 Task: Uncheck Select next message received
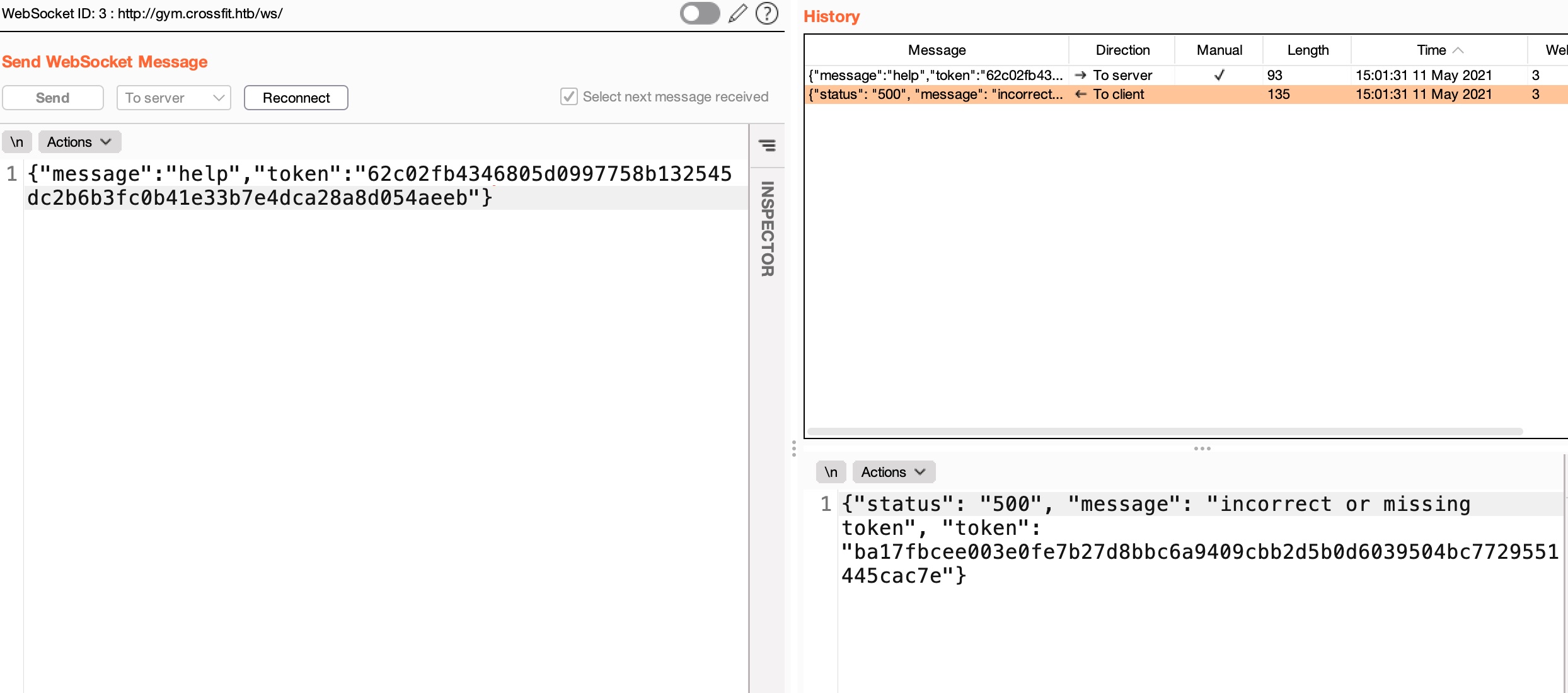click(x=568, y=96)
